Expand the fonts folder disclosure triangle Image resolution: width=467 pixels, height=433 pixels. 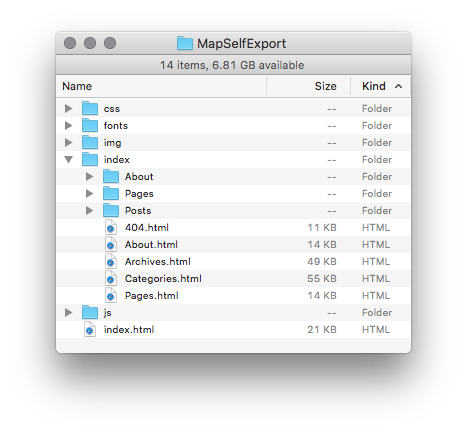point(69,125)
